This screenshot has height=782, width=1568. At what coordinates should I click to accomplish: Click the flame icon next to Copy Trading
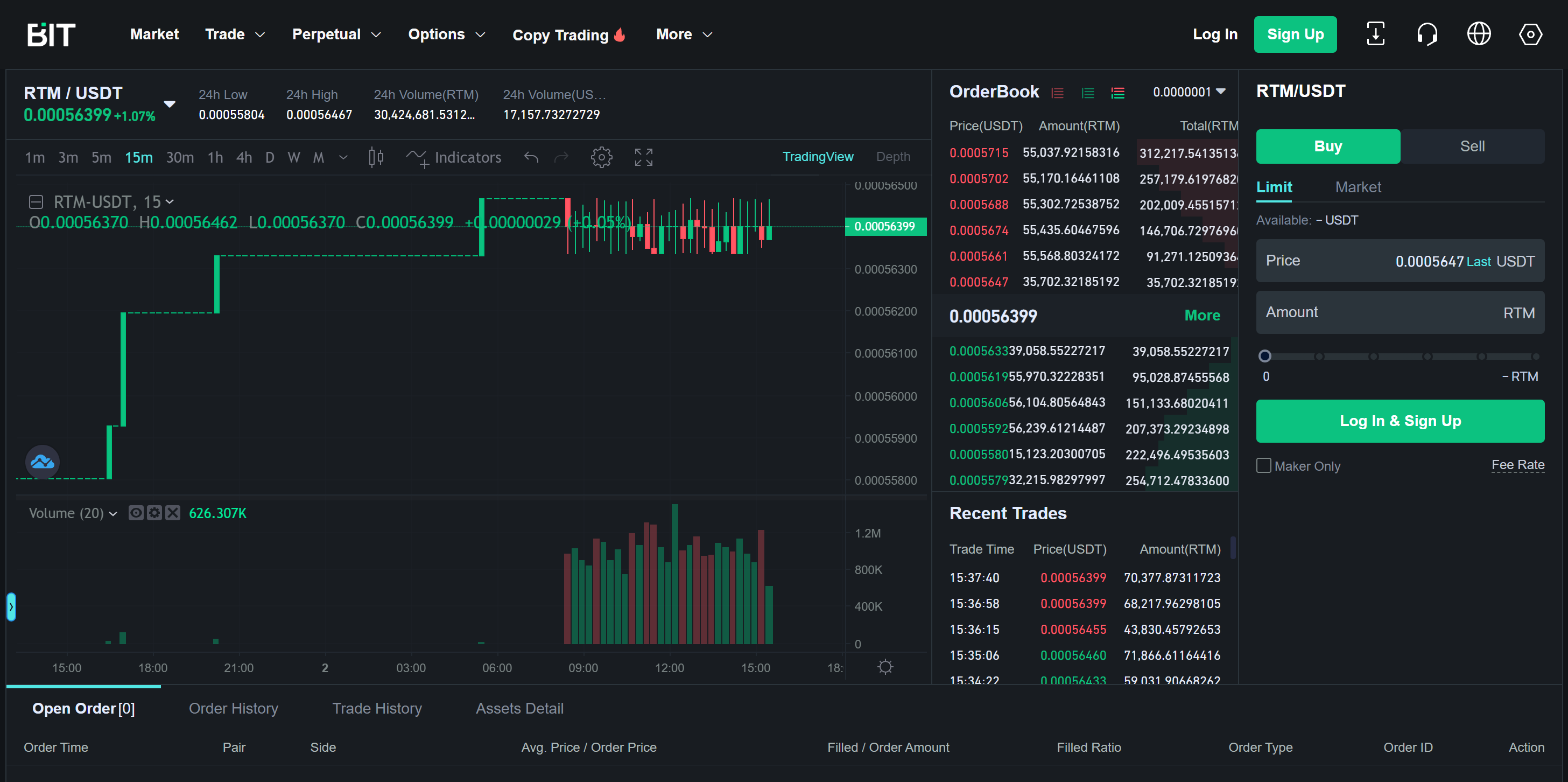pos(620,34)
